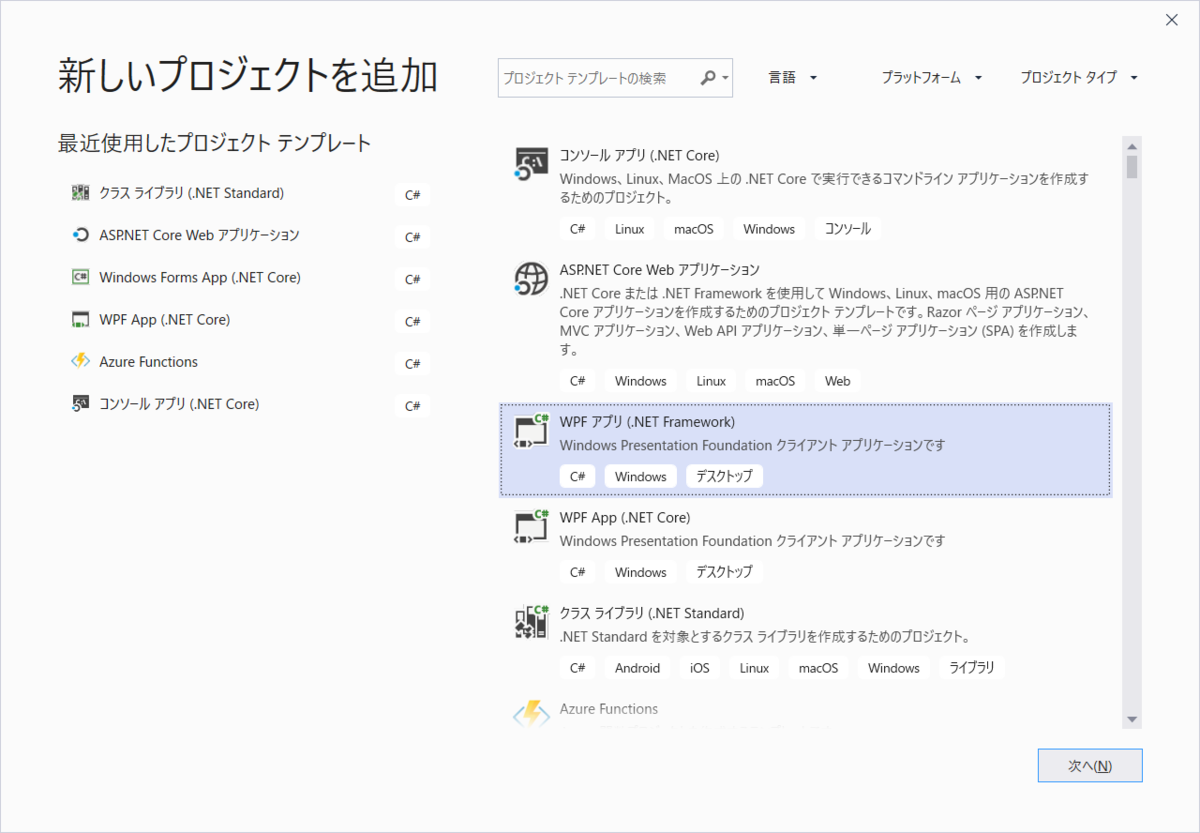Click the コンソール アプリ template icon in main list
The width and height of the screenshot is (1200, 833).
[531, 164]
